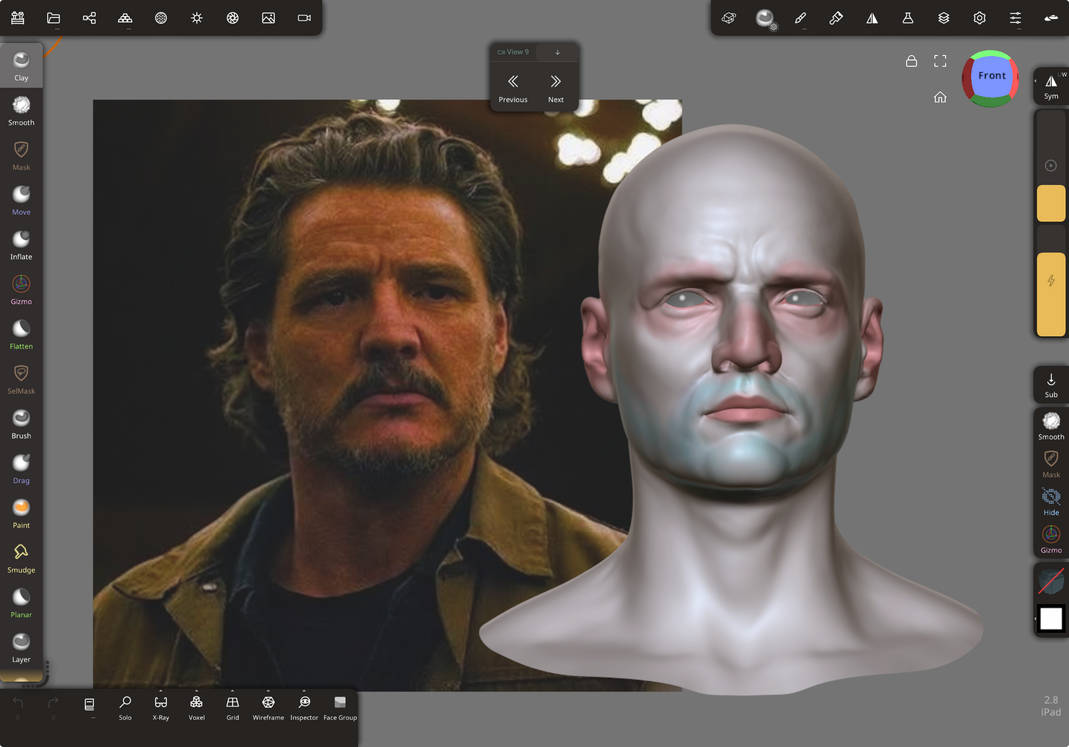Open the tool brush sphere settings

tap(765, 18)
